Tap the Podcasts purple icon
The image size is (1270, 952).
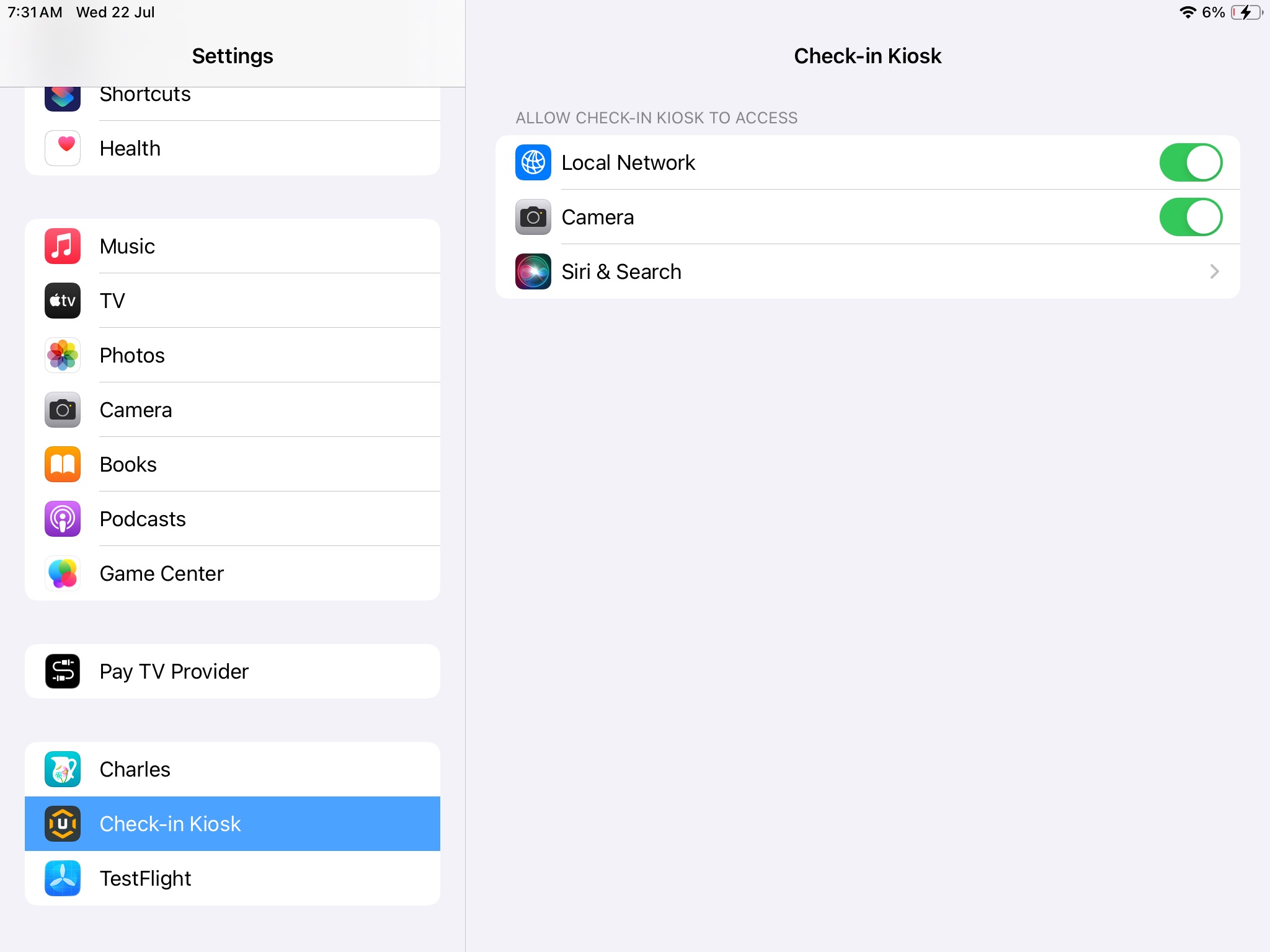point(63,519)
